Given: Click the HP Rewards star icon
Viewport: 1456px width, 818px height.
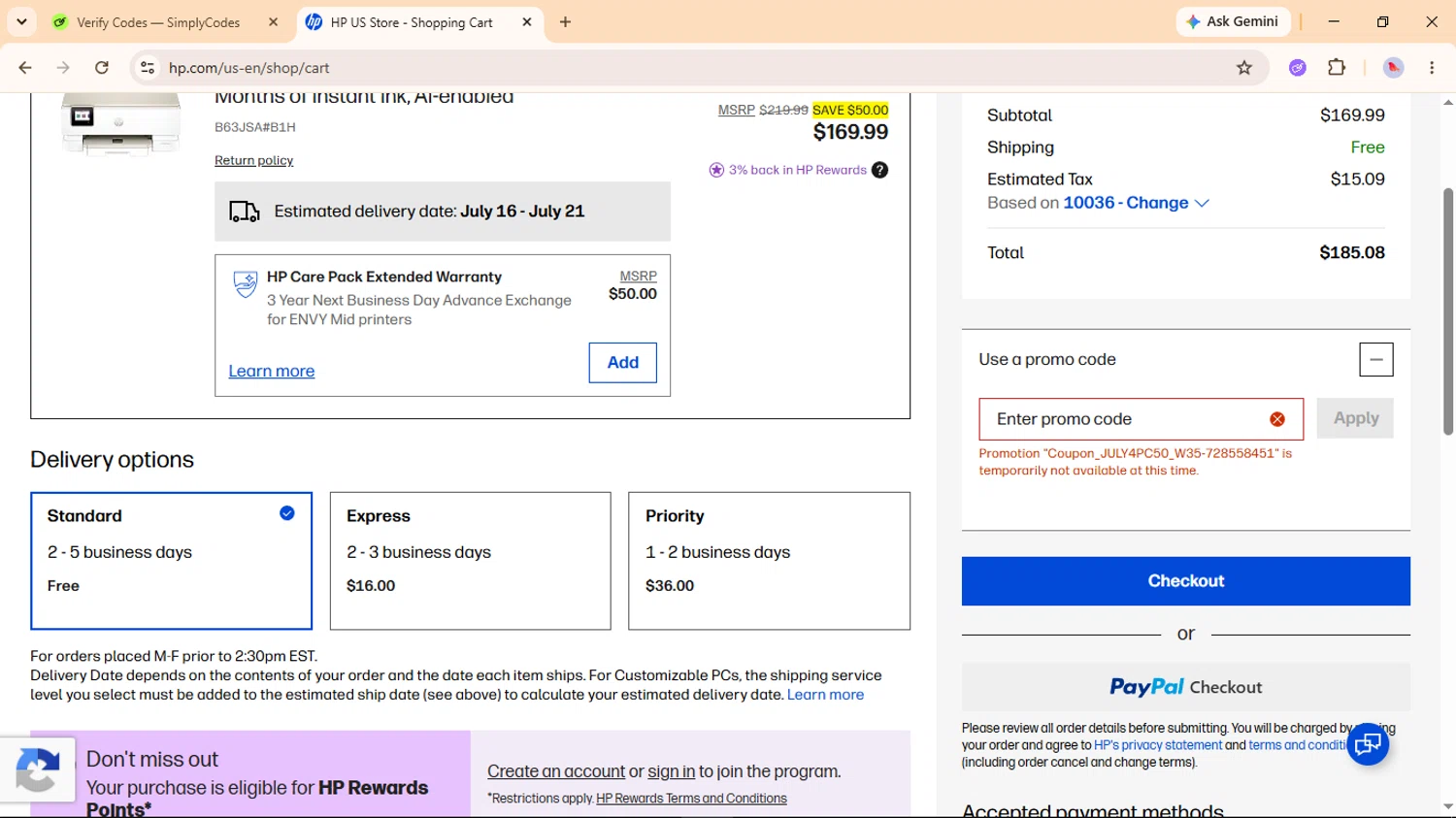Looking at the screenshot, I should (716, 170).
